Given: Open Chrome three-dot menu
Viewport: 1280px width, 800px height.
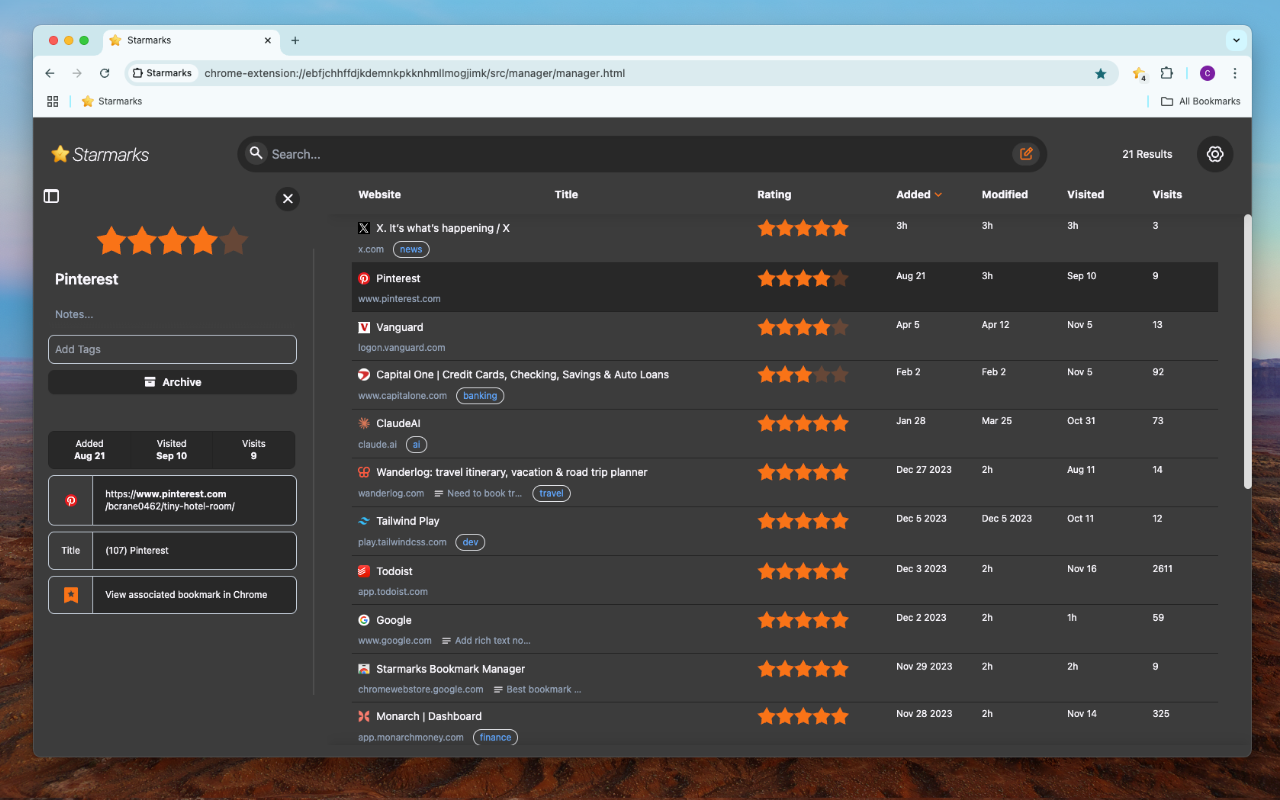Looking at the screenshot, I should tap(1235, 73).
